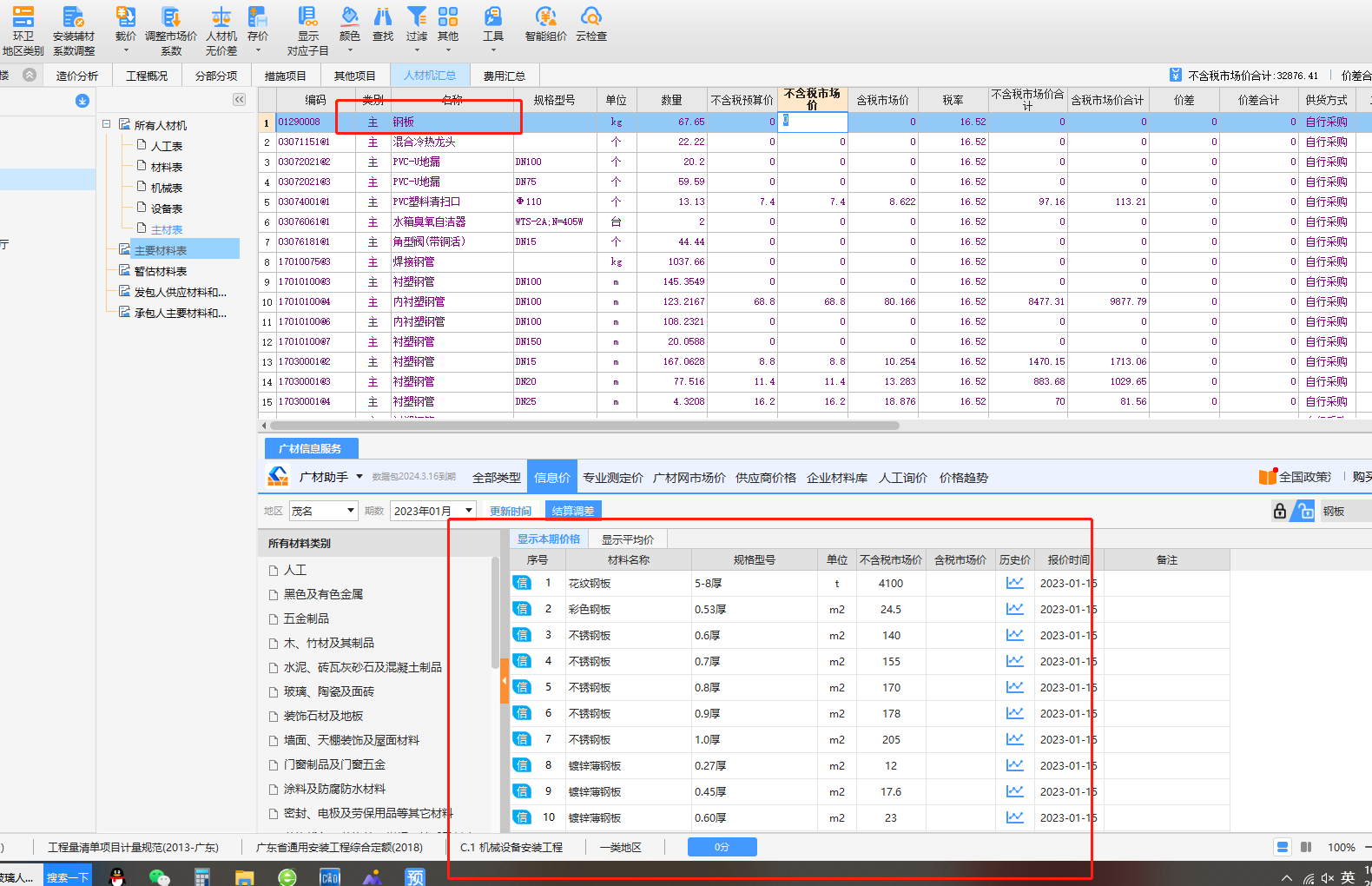Collapse the tree panel with double-chevron icon

tap(239, 100)
